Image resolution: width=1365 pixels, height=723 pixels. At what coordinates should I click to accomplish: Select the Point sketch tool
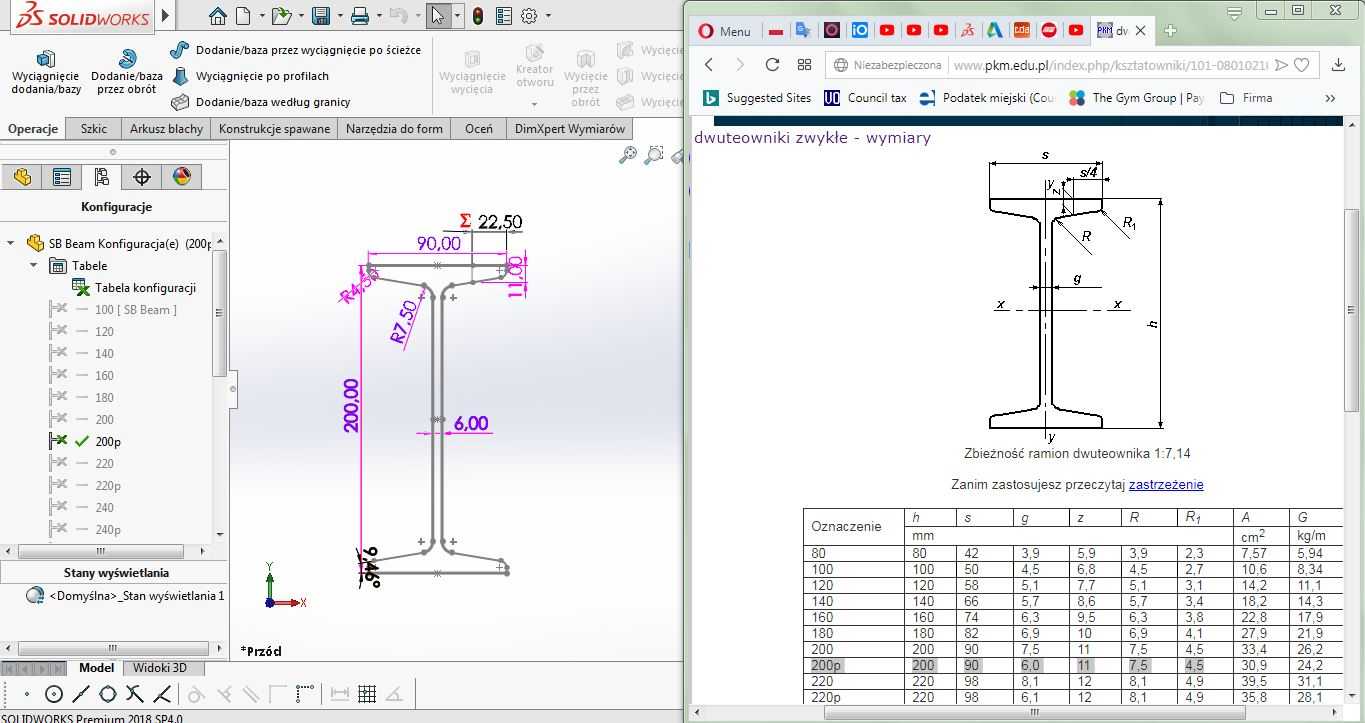pos(27,694)
